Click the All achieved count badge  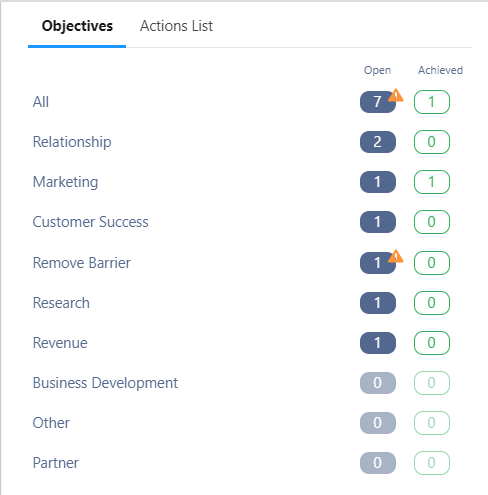pos(432,102)
